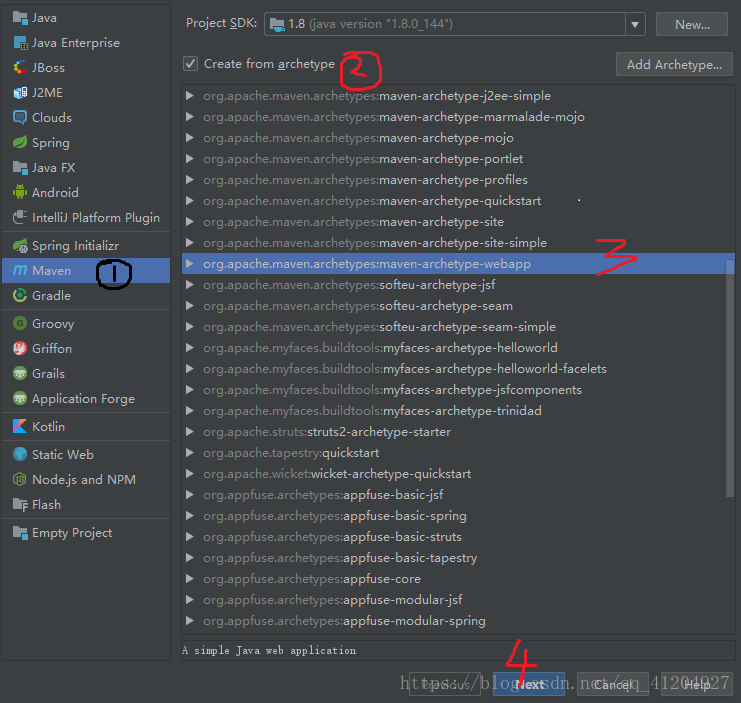Select the Gradle icon

(x=20, y=296)
